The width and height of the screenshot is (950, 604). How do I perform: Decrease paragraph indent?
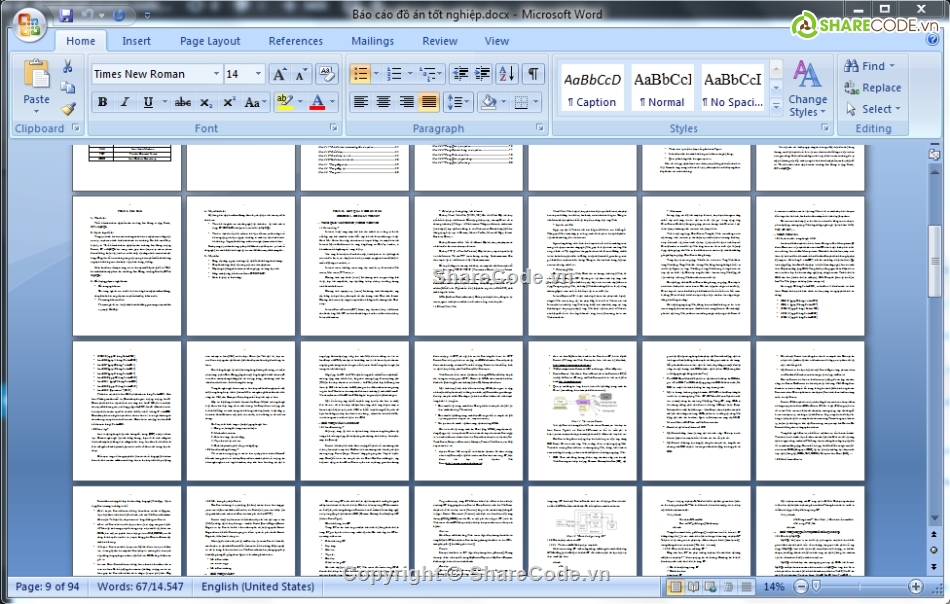[460, 74]
